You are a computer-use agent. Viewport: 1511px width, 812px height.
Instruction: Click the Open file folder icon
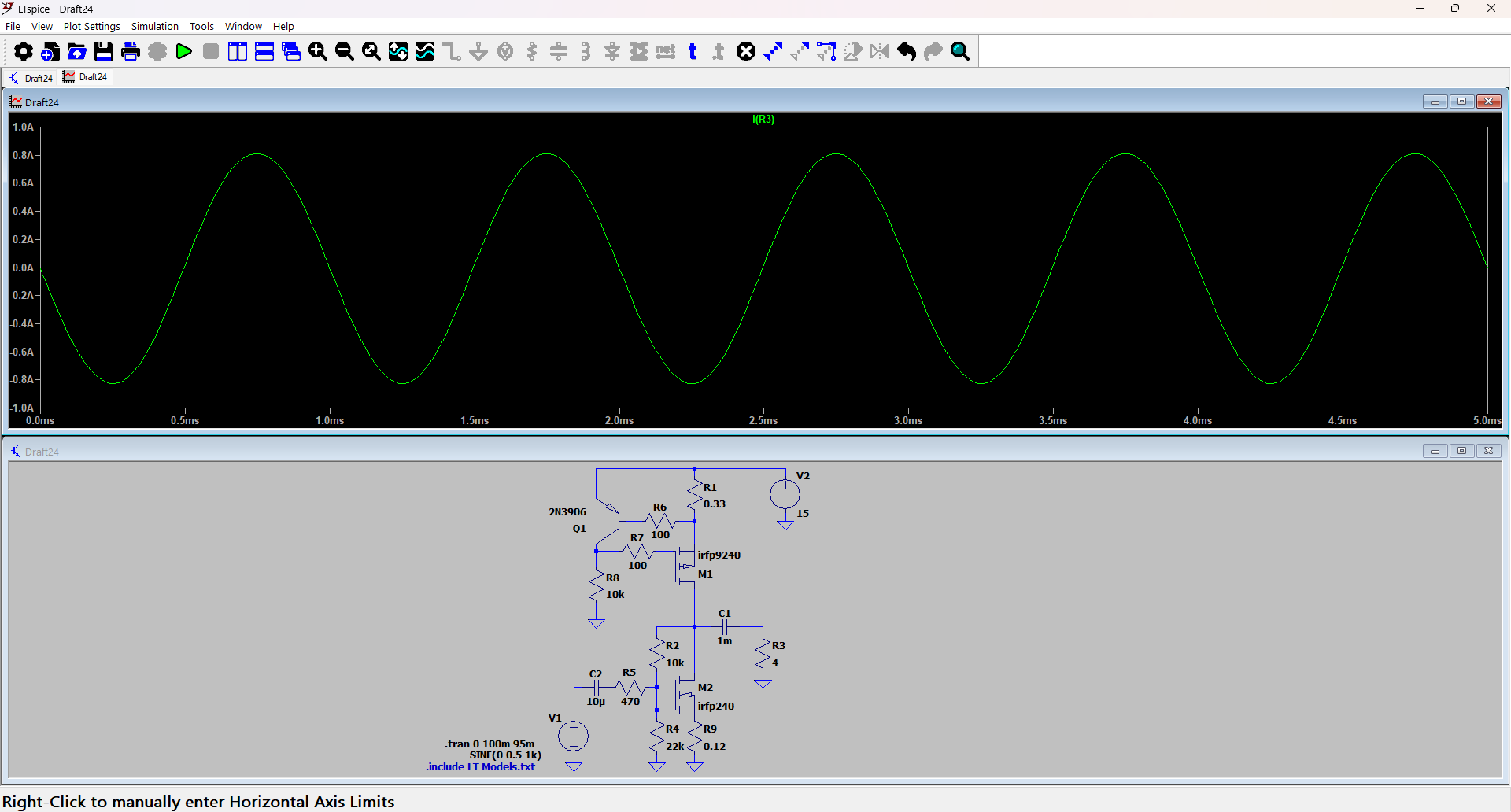[x=77, y=51]
